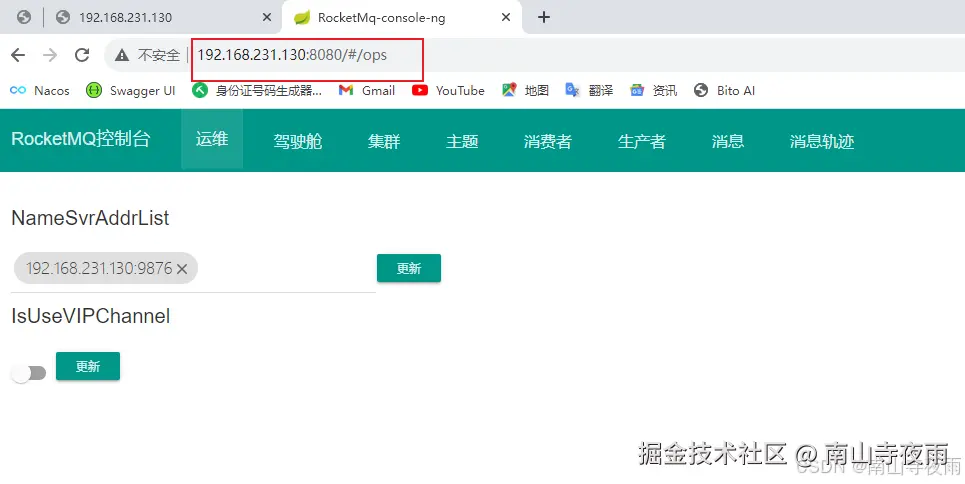This screenshot has height=484, width=965.
Task: Open the Bito AI bookmark
Action: (x=724, y=91)
